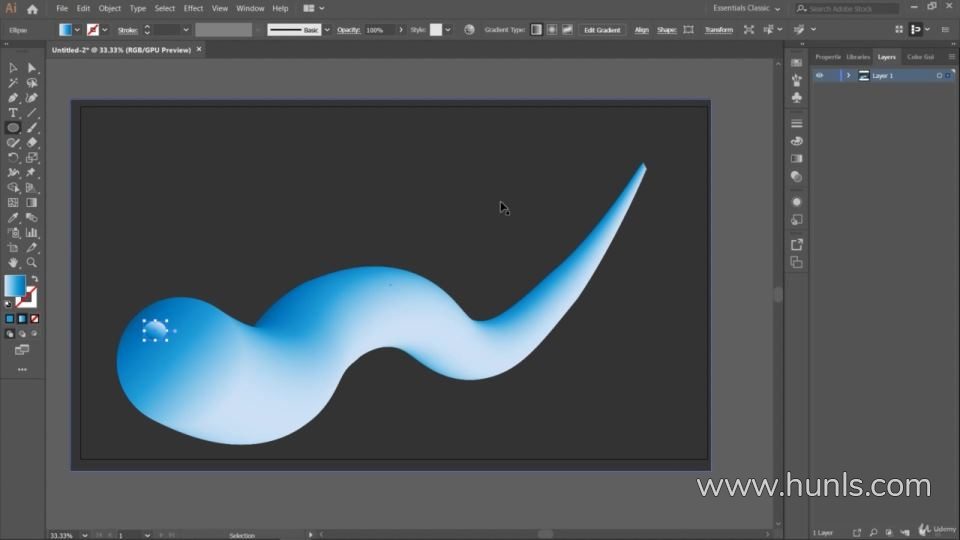The height and width of the screenshot is (540, 960).
Task: Choose the radial gradient type
Action: (551, 30)
